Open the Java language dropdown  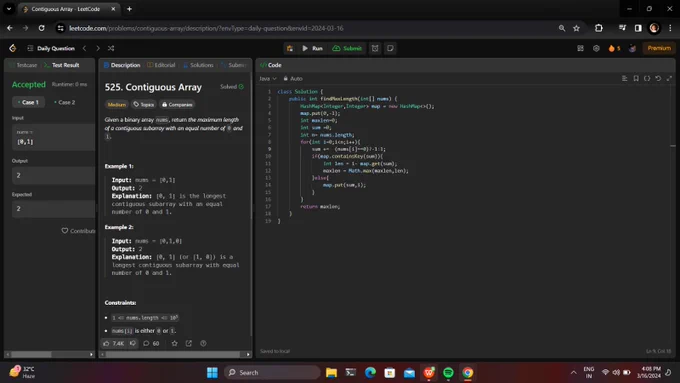click(268, 79)
